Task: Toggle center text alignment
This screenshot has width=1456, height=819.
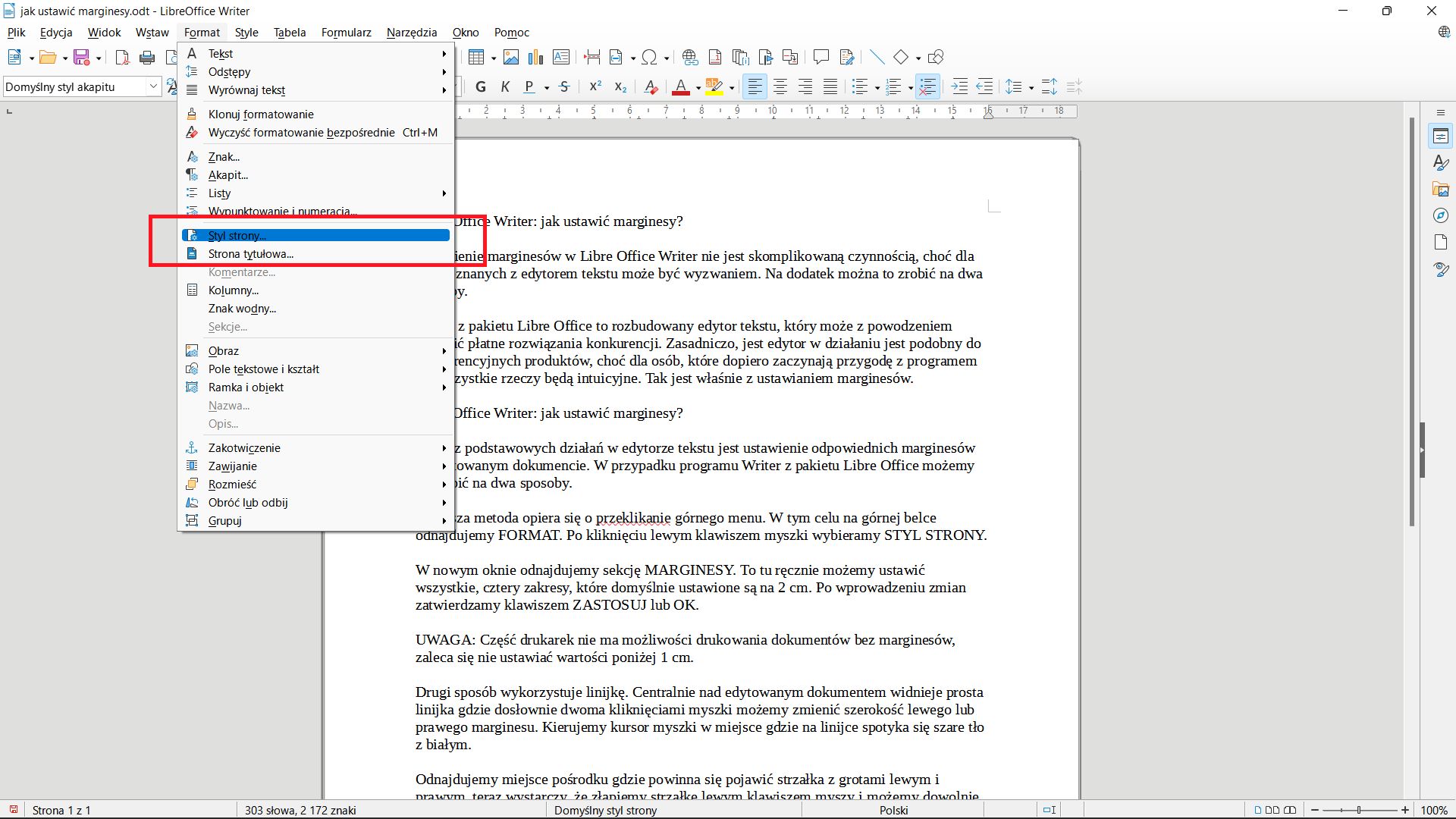Action: click(780, 86)
